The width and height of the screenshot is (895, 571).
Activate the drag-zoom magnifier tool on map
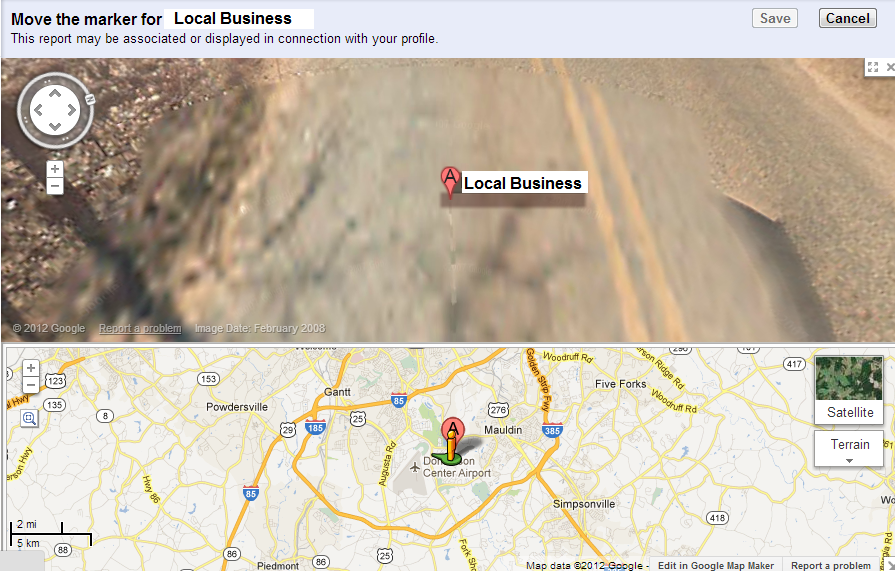[29, 418]
